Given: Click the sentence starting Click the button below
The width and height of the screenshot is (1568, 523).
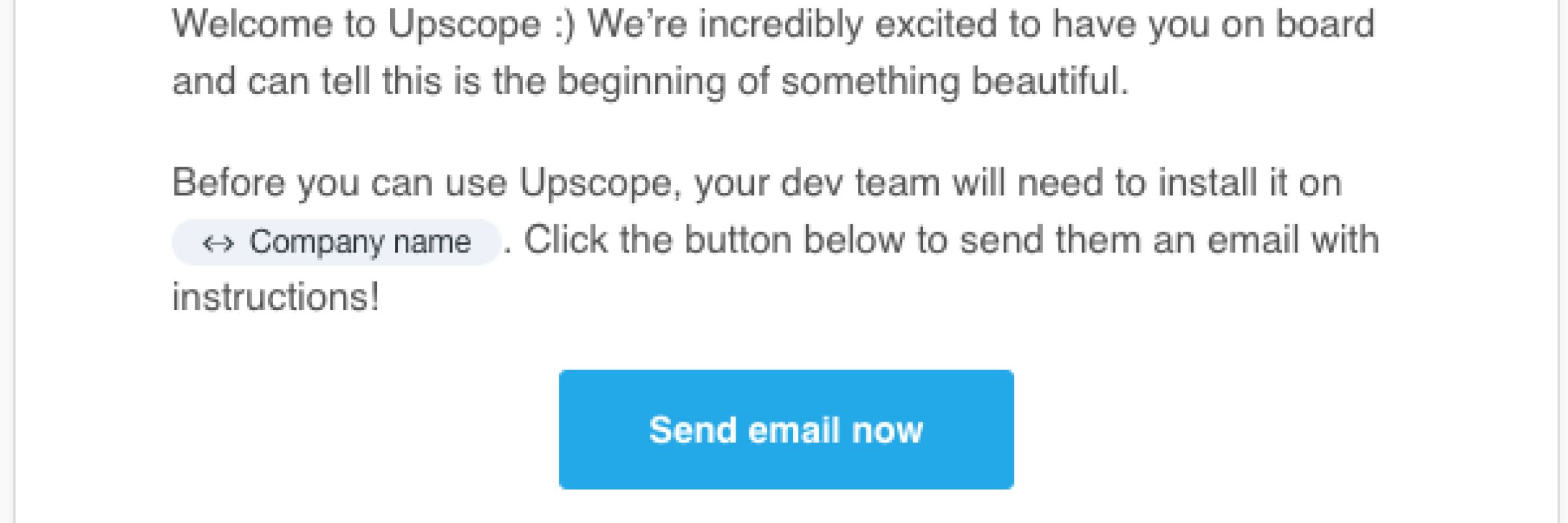Looking at the screenshot, I should [951, 240].
